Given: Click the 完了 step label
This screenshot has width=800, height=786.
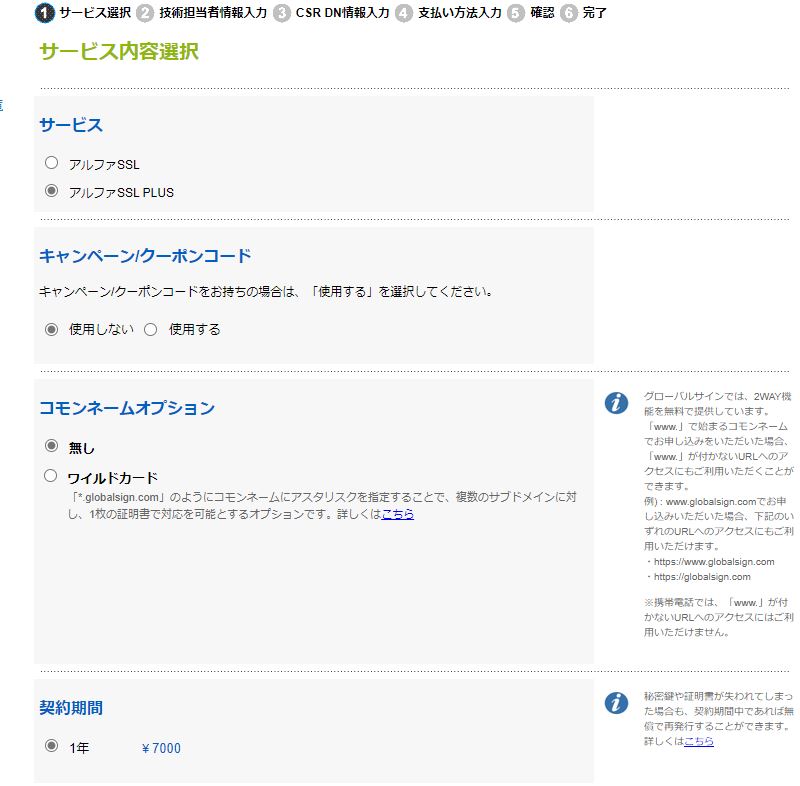Looking at the screenshot, I should point(595,13).
